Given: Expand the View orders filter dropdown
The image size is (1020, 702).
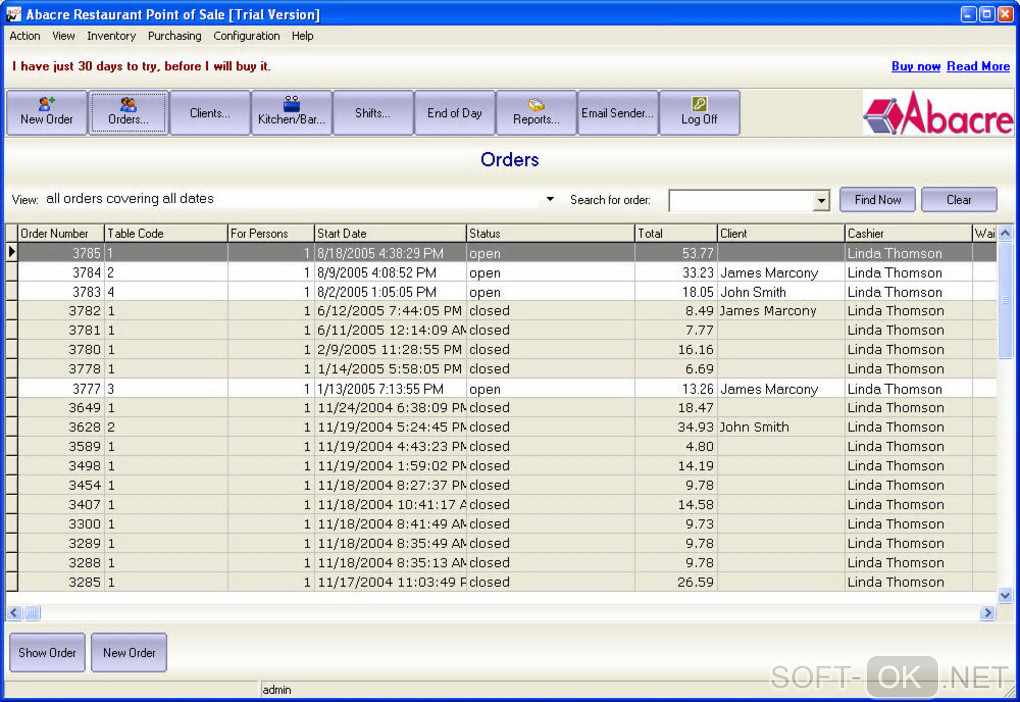Looking at the screenshot, I should click(550, 199).
